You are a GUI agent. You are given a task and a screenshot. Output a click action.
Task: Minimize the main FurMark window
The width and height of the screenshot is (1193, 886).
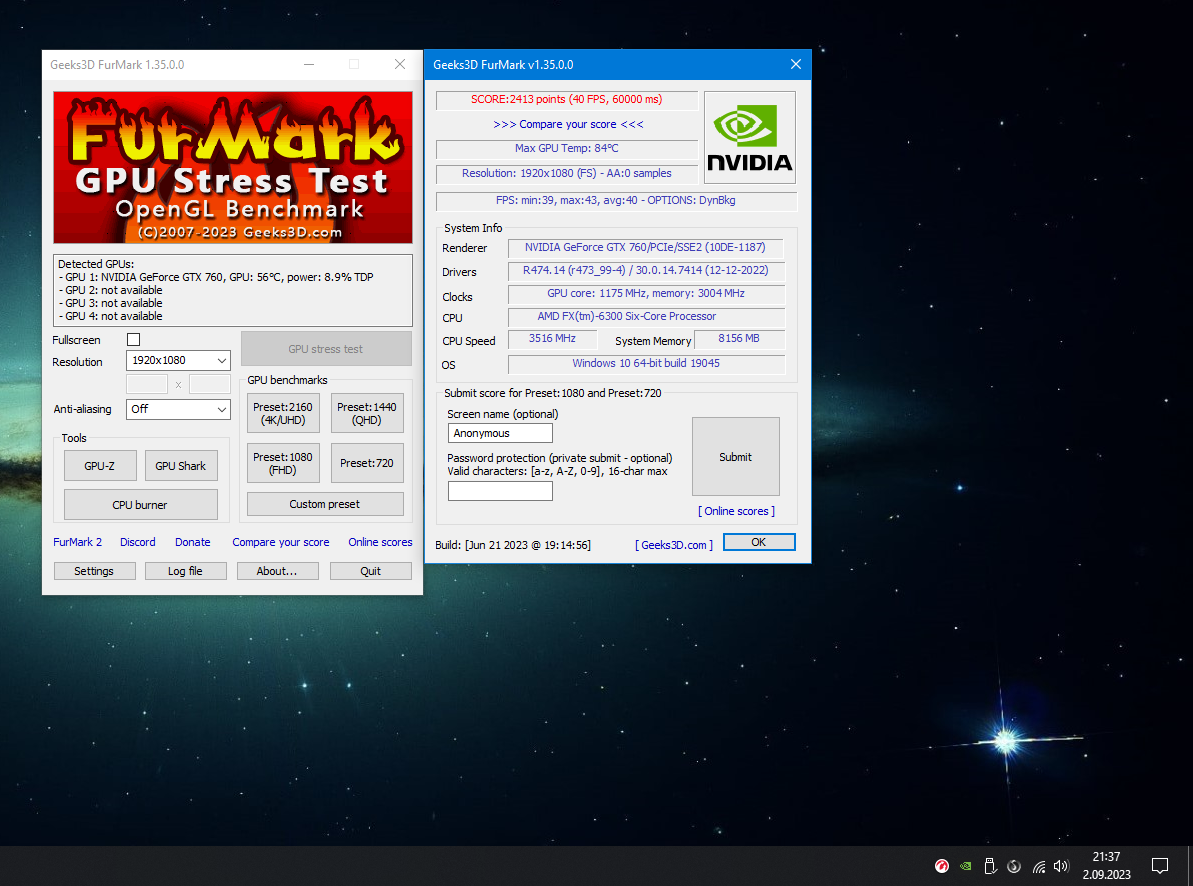click(x=309, y=65)
